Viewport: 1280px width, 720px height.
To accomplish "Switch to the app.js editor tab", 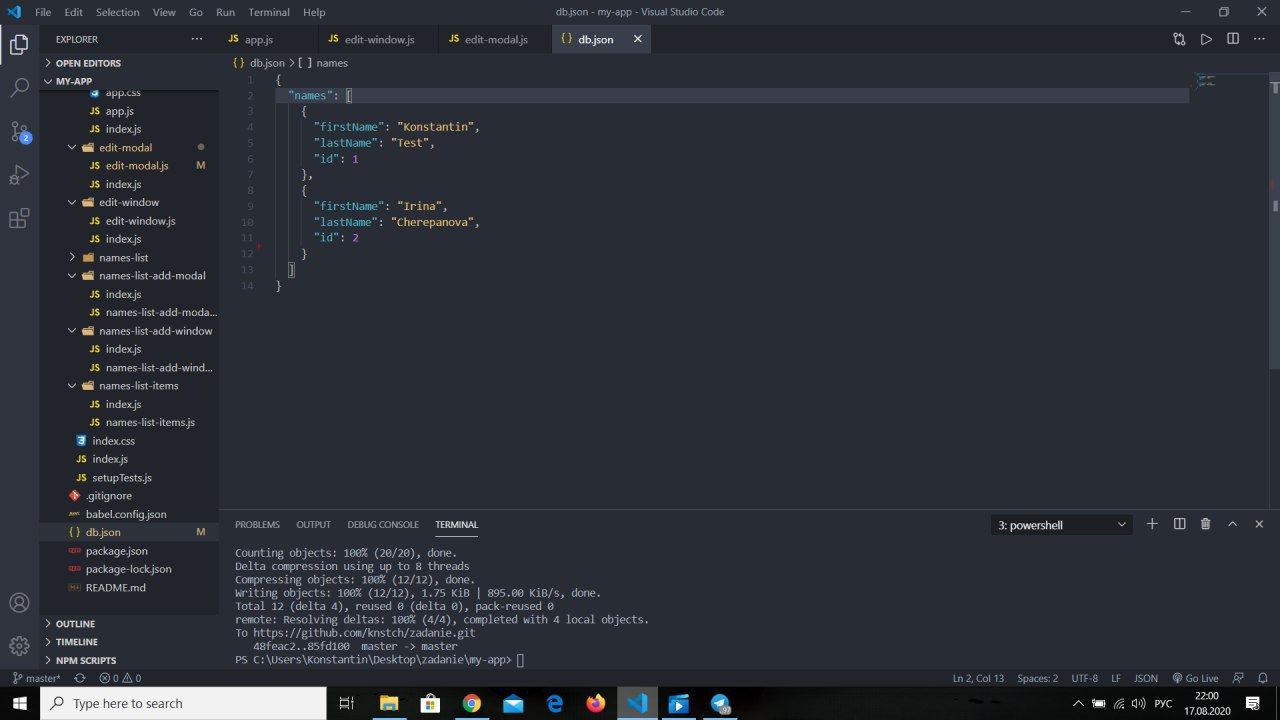I will click(268, 39).
